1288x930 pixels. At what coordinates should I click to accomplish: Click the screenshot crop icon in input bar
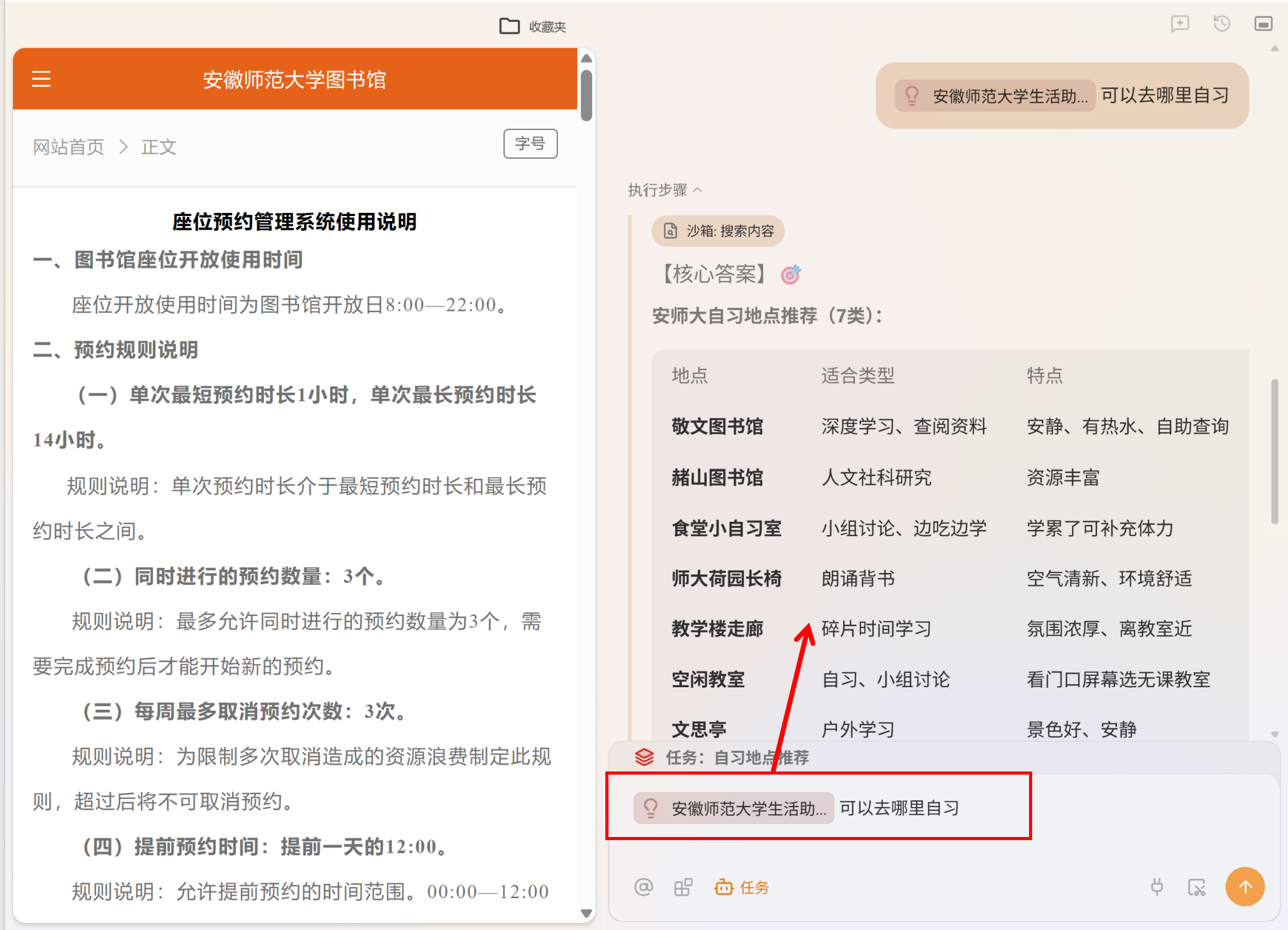1197,887
